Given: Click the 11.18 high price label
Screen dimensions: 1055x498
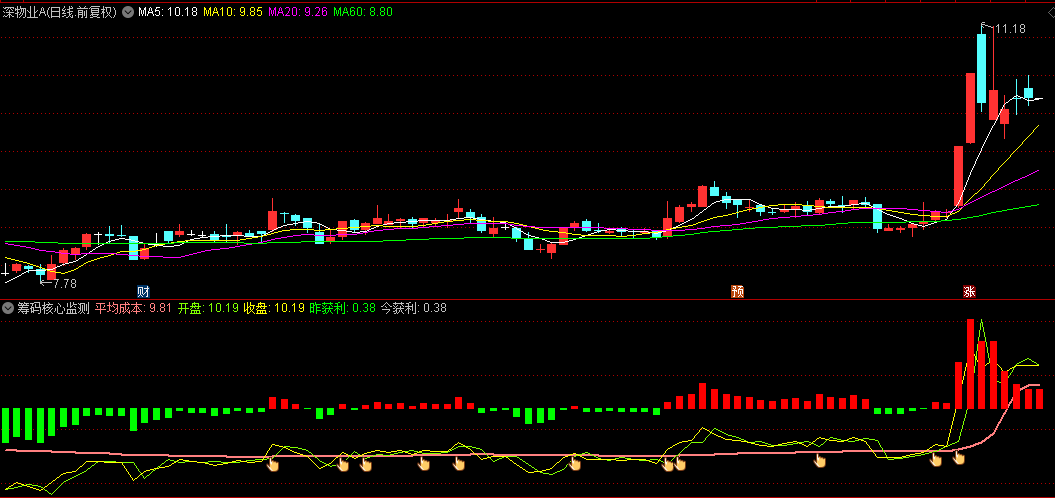Looking at the screenshot, I should [x=1010, y=28].
